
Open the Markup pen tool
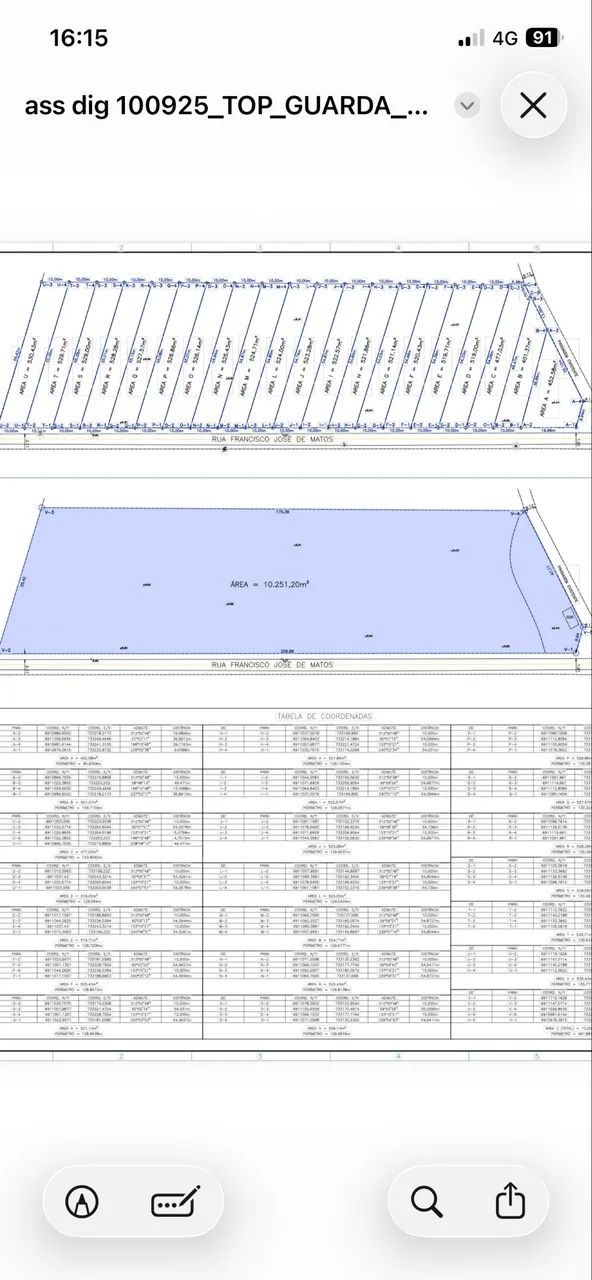(x=81, y=1201)
